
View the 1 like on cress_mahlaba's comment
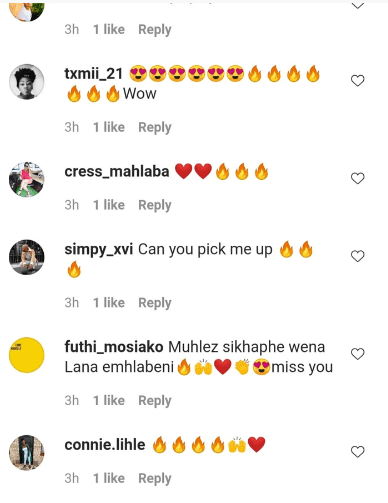(x=109, y=205)
